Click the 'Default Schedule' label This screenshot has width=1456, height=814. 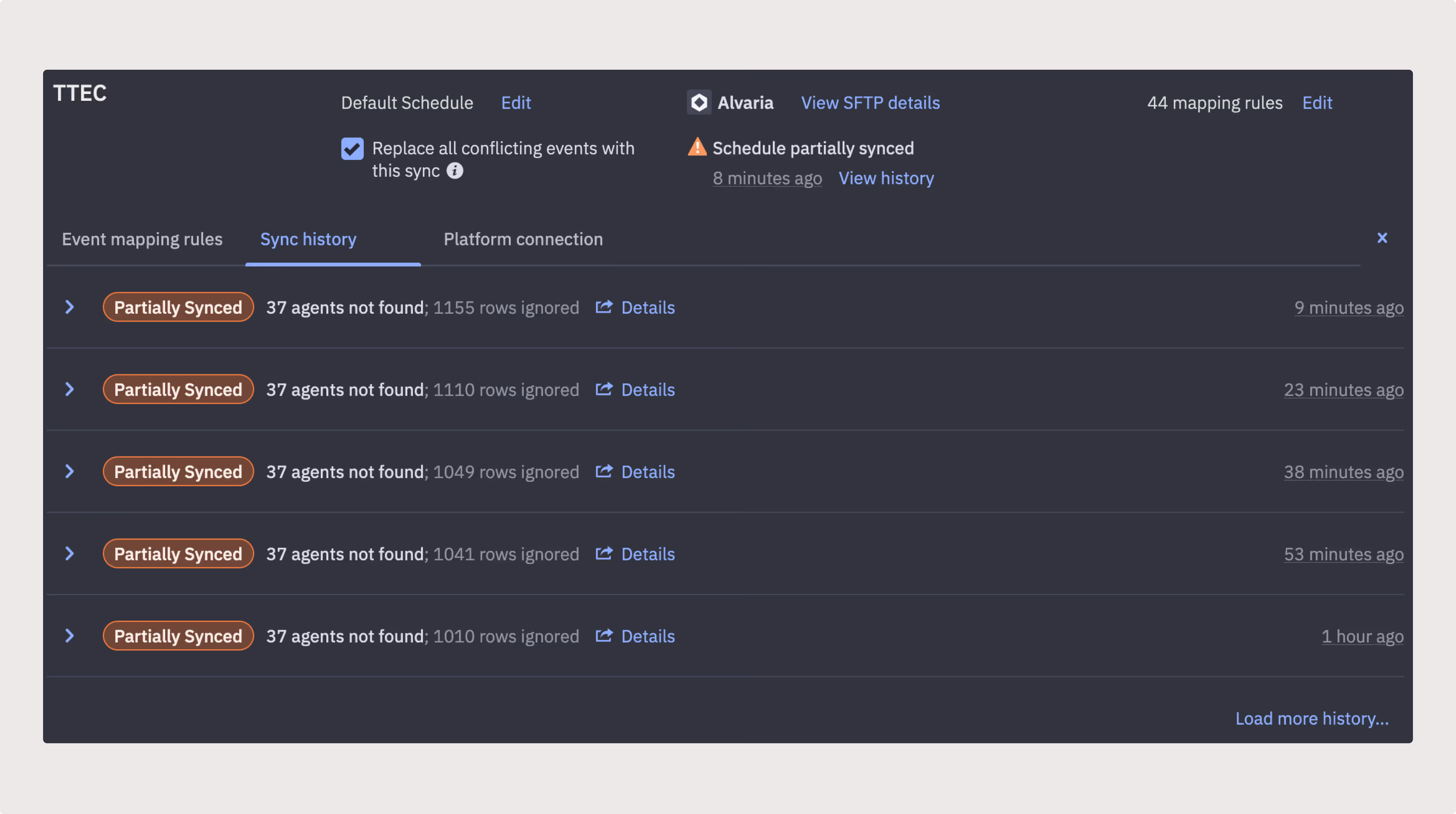407,102
